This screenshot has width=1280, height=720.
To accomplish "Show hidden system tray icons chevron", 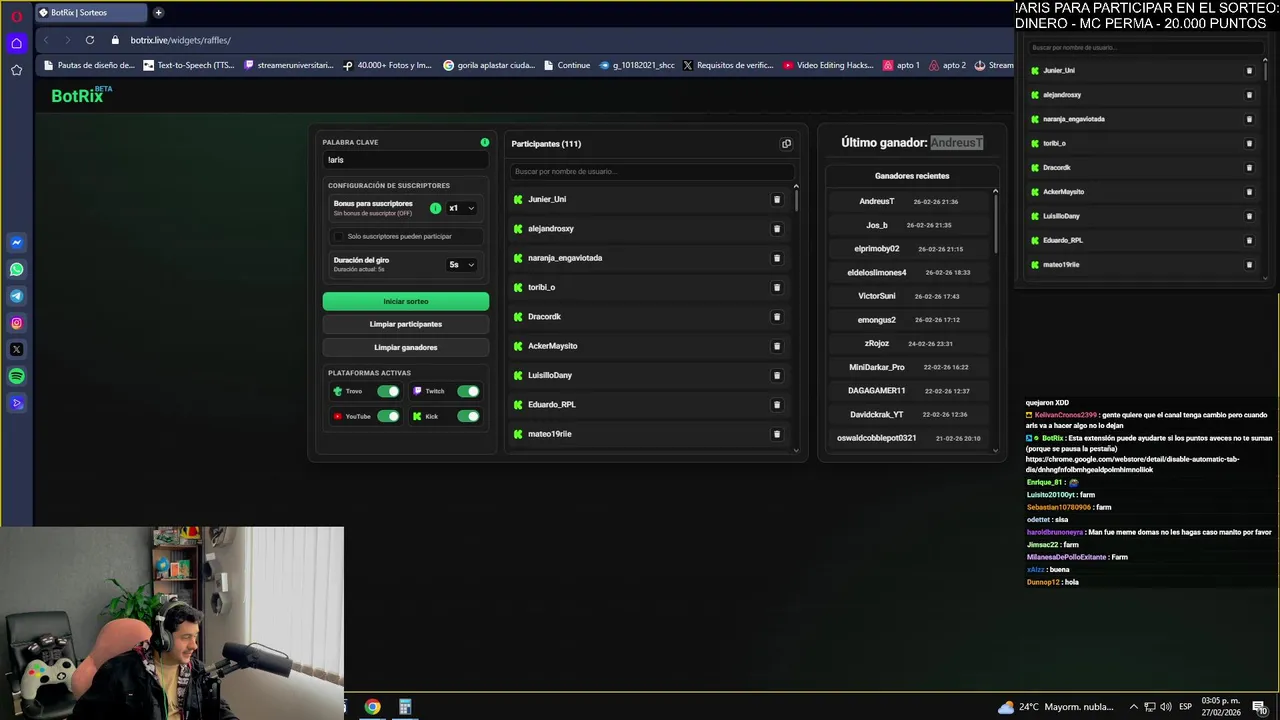I will pos(1133,707).
